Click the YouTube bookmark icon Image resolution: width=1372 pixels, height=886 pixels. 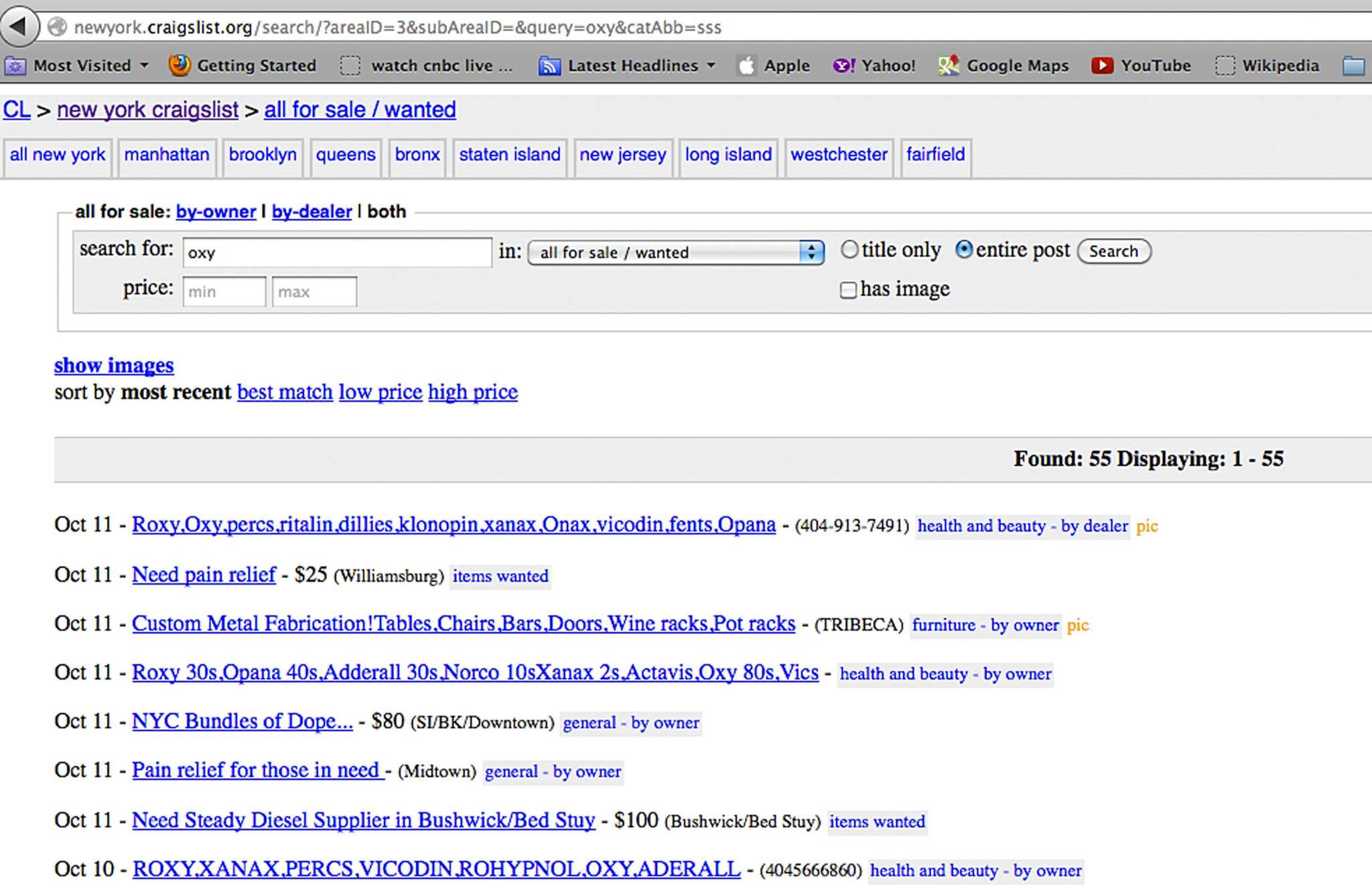pos(1102,66)
